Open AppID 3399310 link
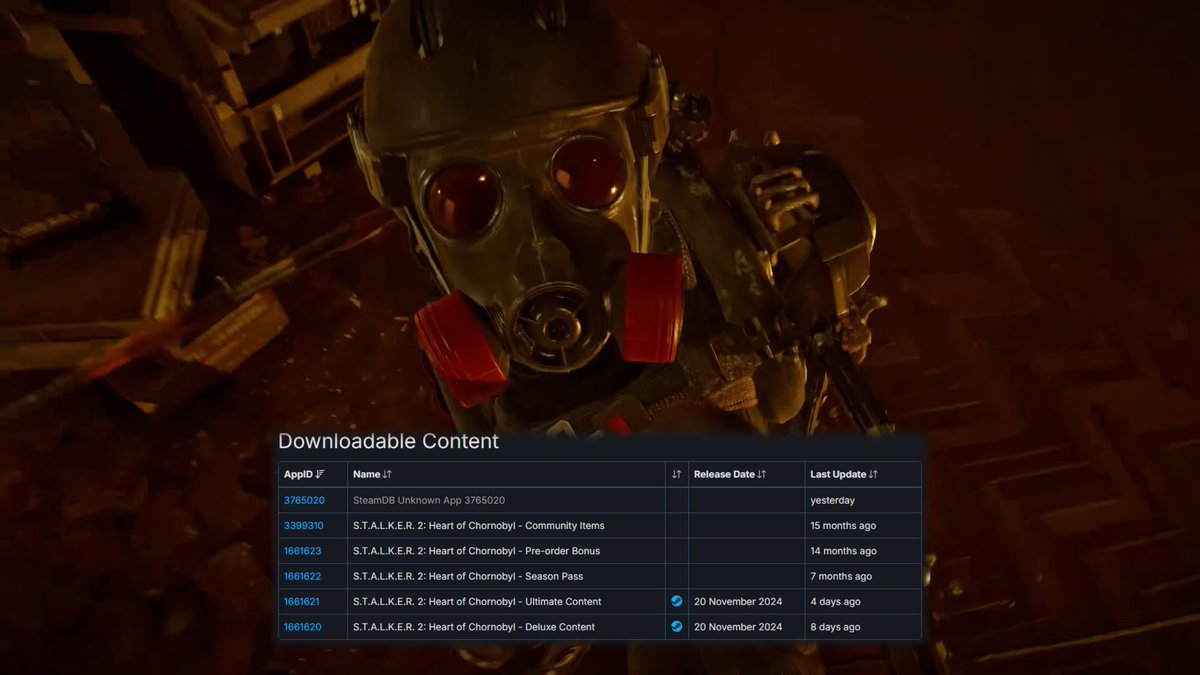Viewport: 1200px width, 675px height. pos(304,525)
